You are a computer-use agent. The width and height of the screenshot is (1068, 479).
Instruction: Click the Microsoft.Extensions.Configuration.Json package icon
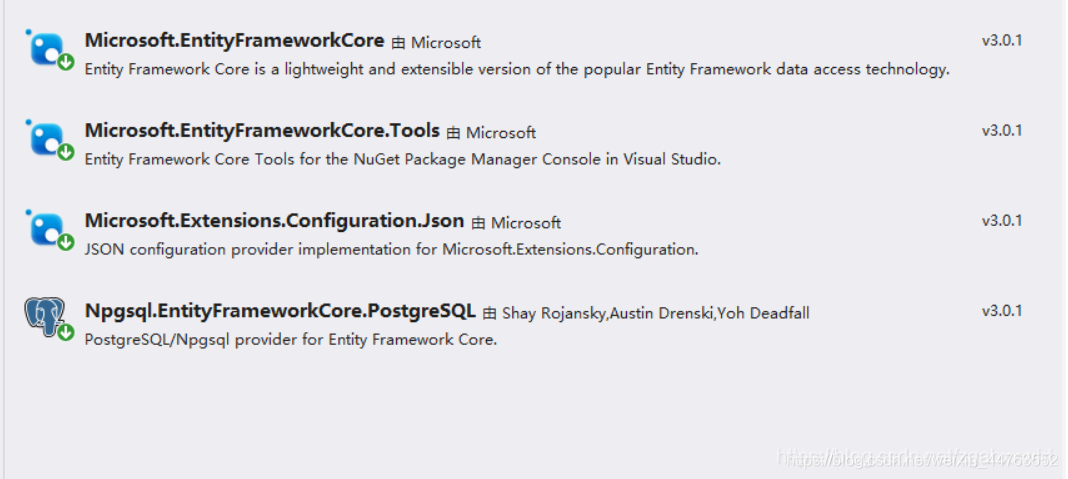46,229
